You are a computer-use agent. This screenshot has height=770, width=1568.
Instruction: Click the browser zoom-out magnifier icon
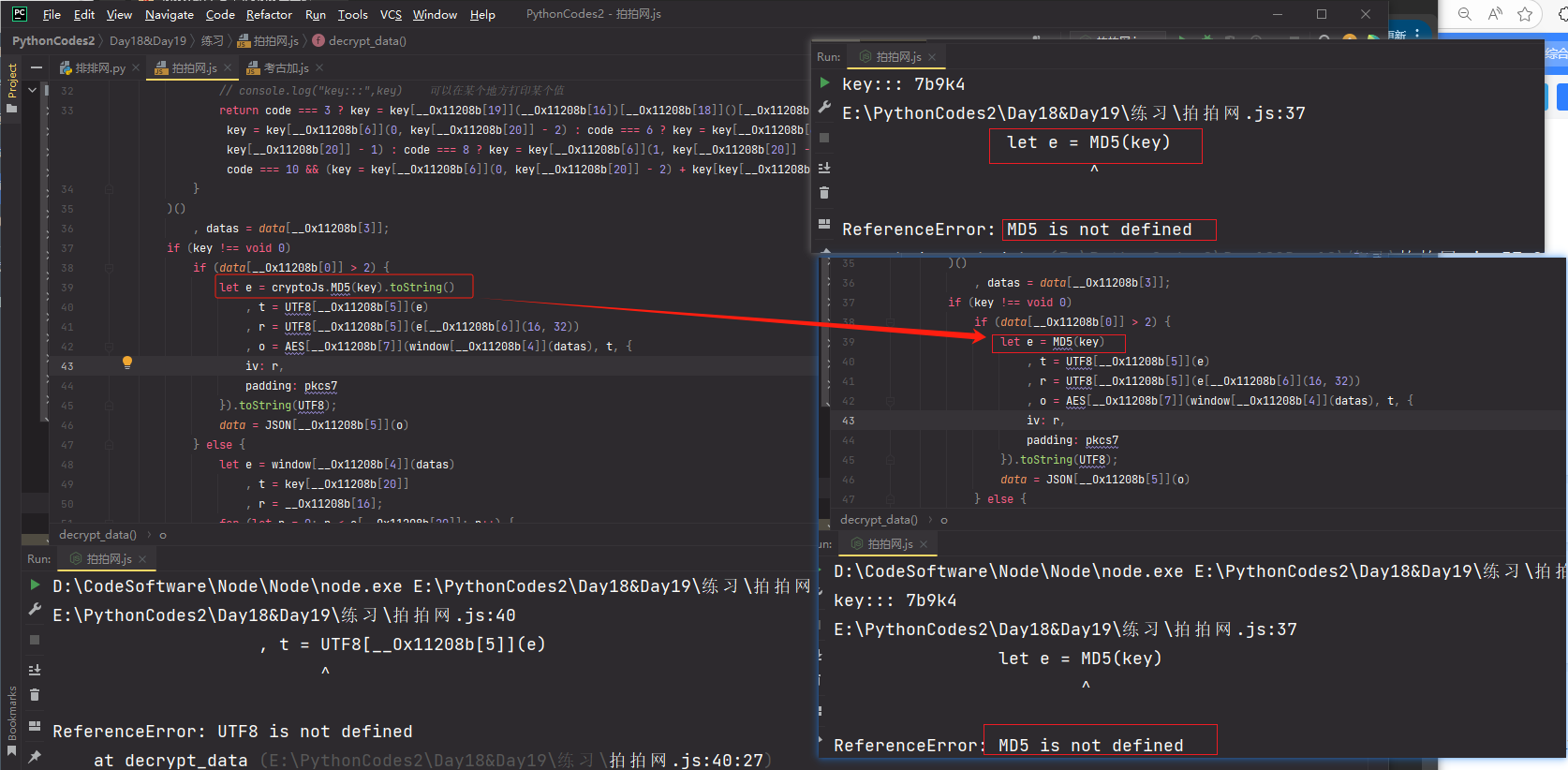pos(1465,14)
